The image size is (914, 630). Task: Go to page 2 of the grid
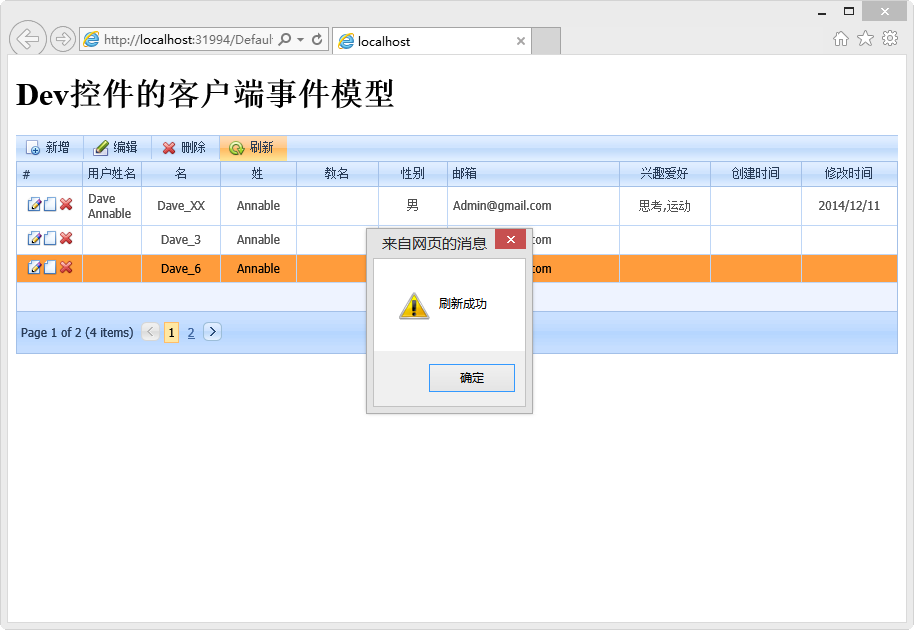tap(191, 333)
